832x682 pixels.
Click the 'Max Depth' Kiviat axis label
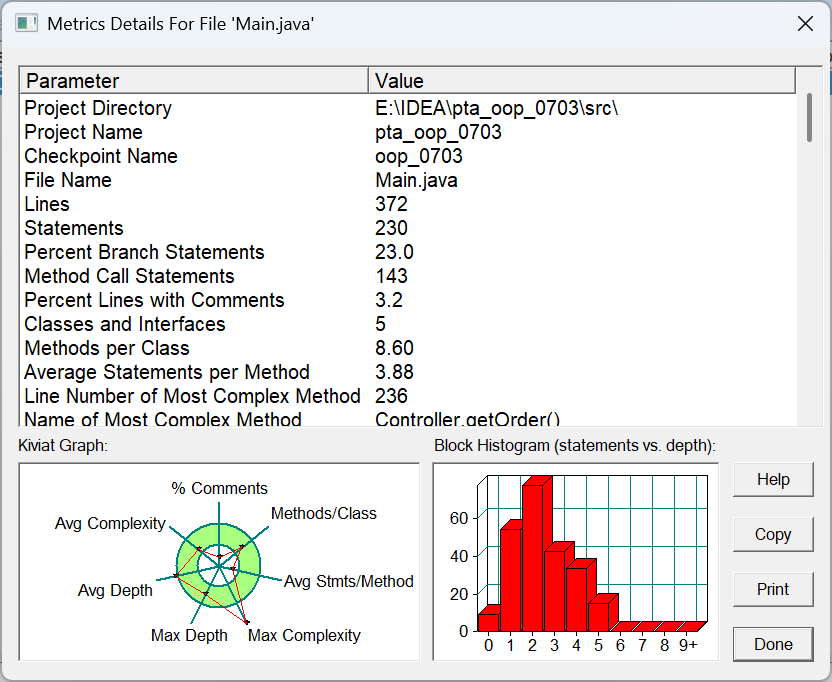pyautogui.click(x=189, y=635)
